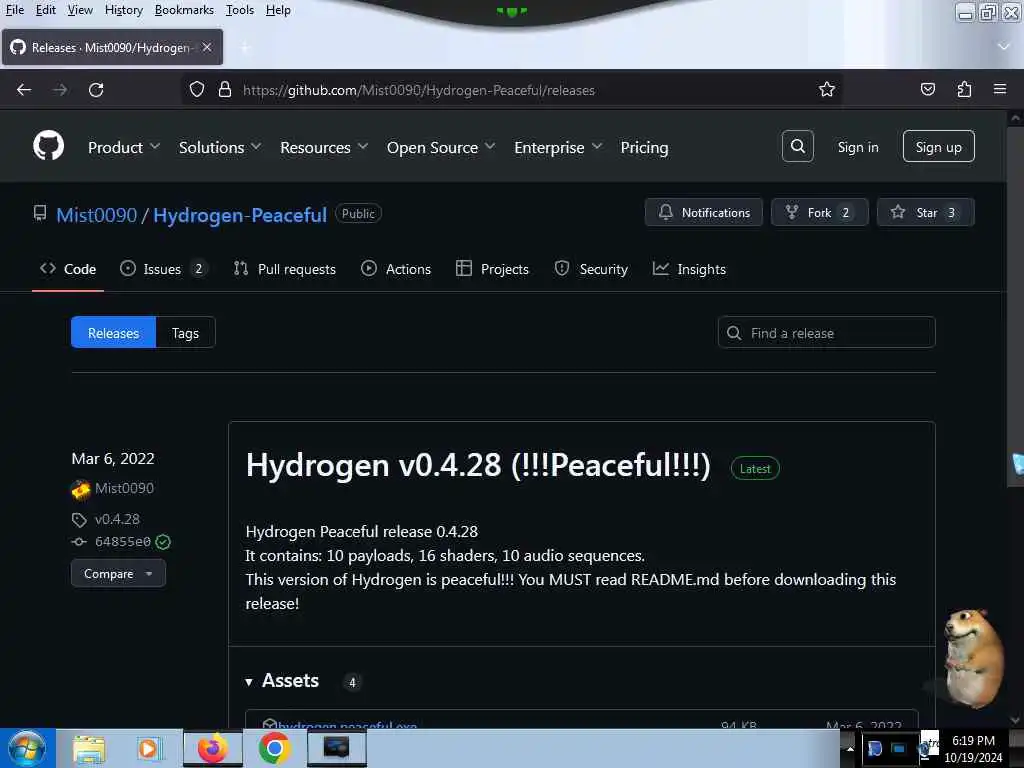
Task: Open the Pull requests tab
Action: pos(285,269)
